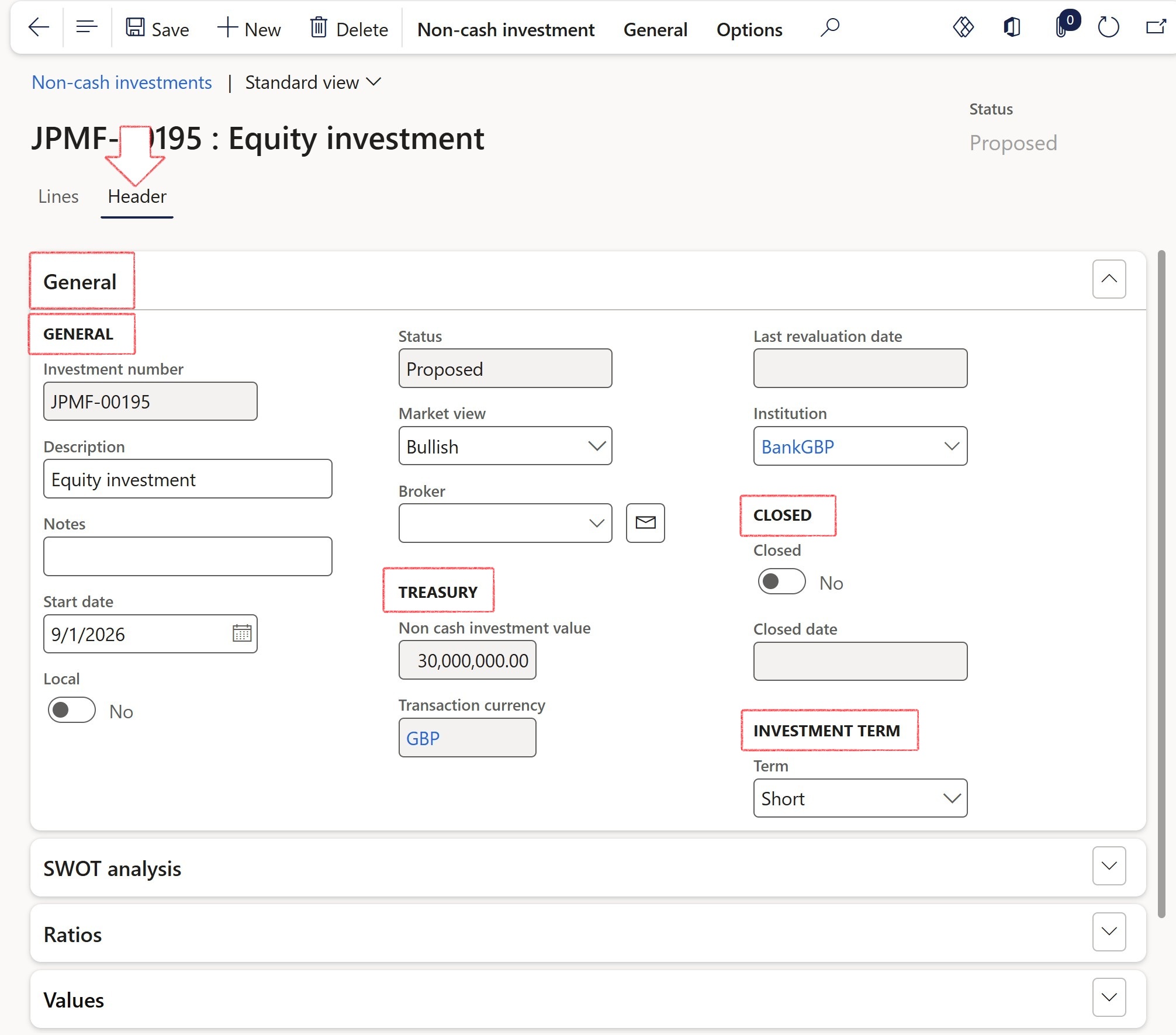This screenshot has height=1035, width=1176.
Task: Switch to the Header tab
Action: click(x=137, y=196)
